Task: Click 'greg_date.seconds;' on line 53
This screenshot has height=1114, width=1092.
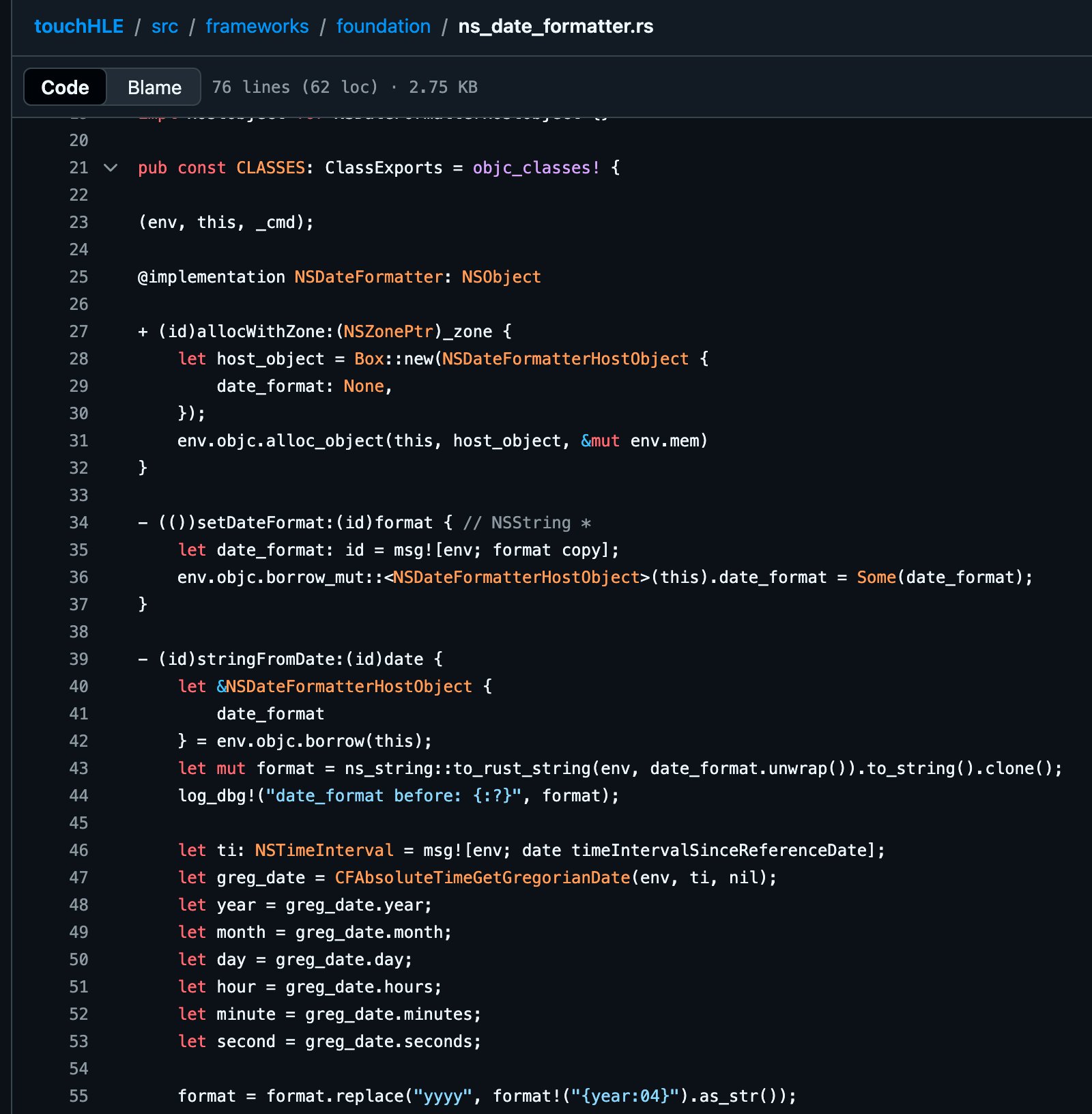Action: 393,1042
